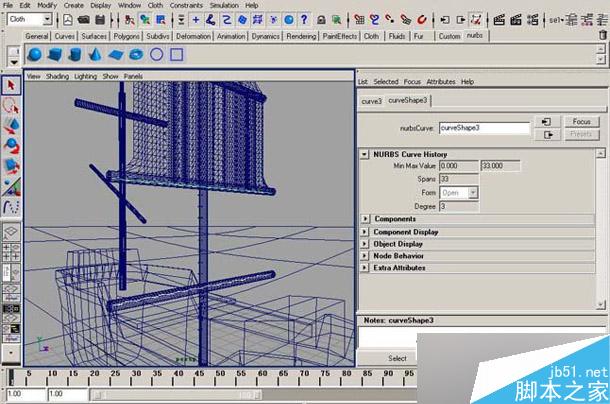The image size is (610, 404).
Task: Create a NURBS cylinder from shelf
Action: pos(75,54)
